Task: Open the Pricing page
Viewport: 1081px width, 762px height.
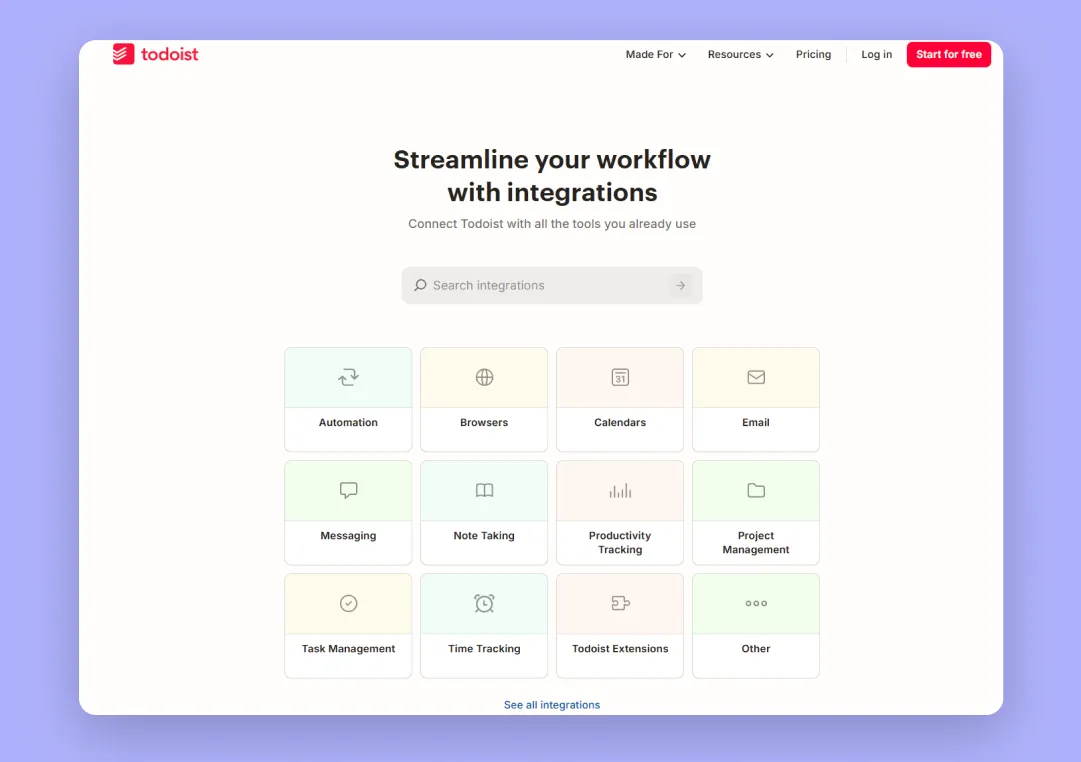Action: (813, 54)
